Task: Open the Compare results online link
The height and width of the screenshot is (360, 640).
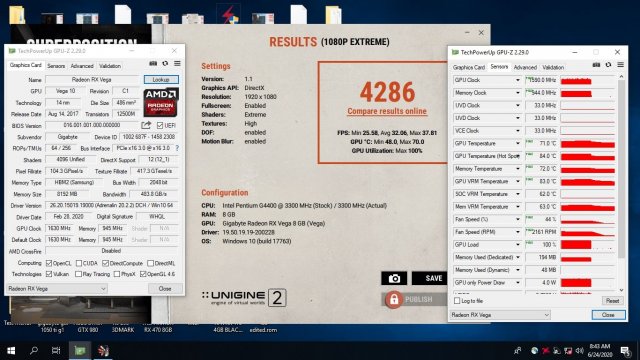Action: tap(387, 111)
